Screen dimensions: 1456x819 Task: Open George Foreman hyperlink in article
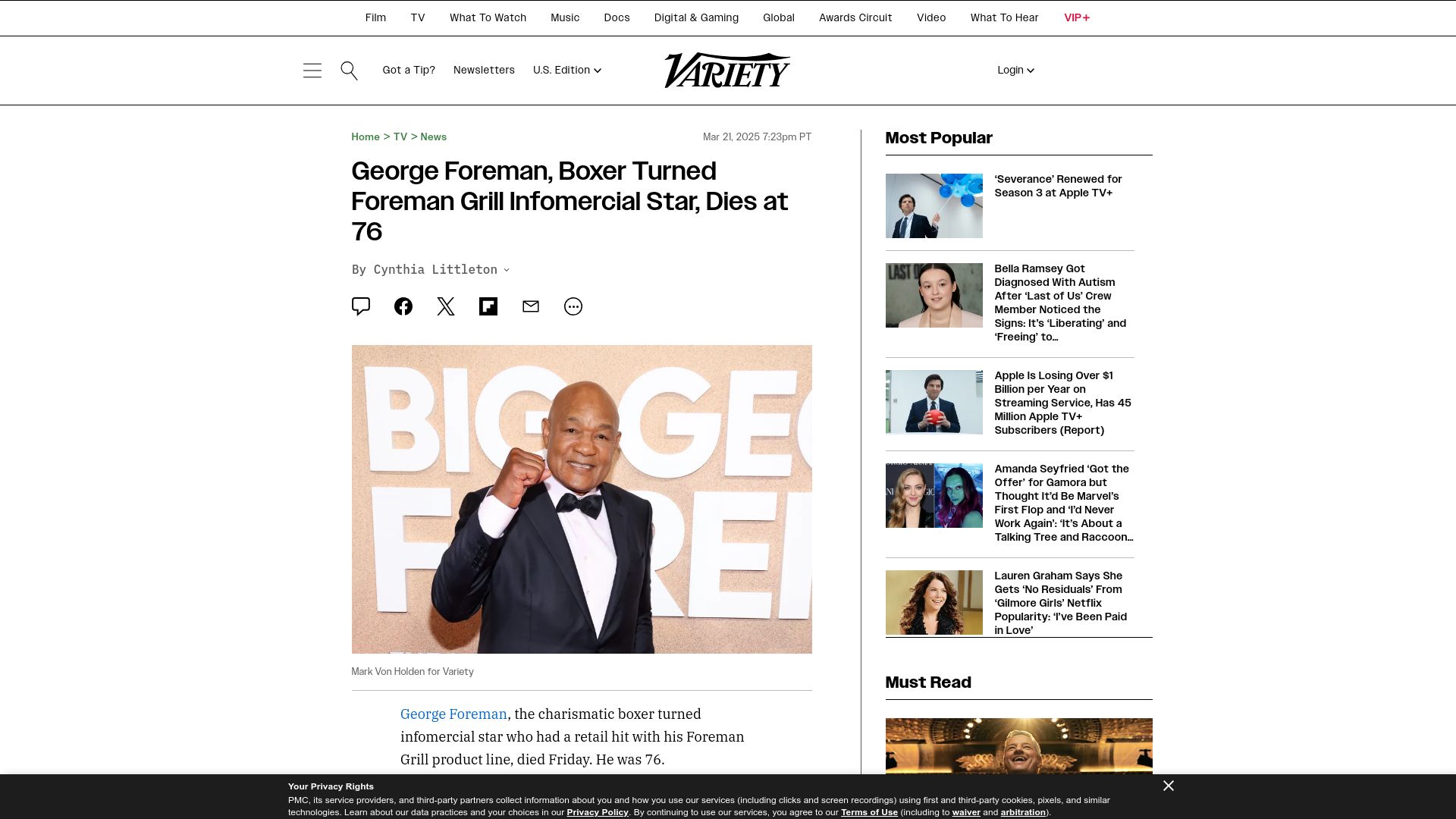click(x=453, y=714)
